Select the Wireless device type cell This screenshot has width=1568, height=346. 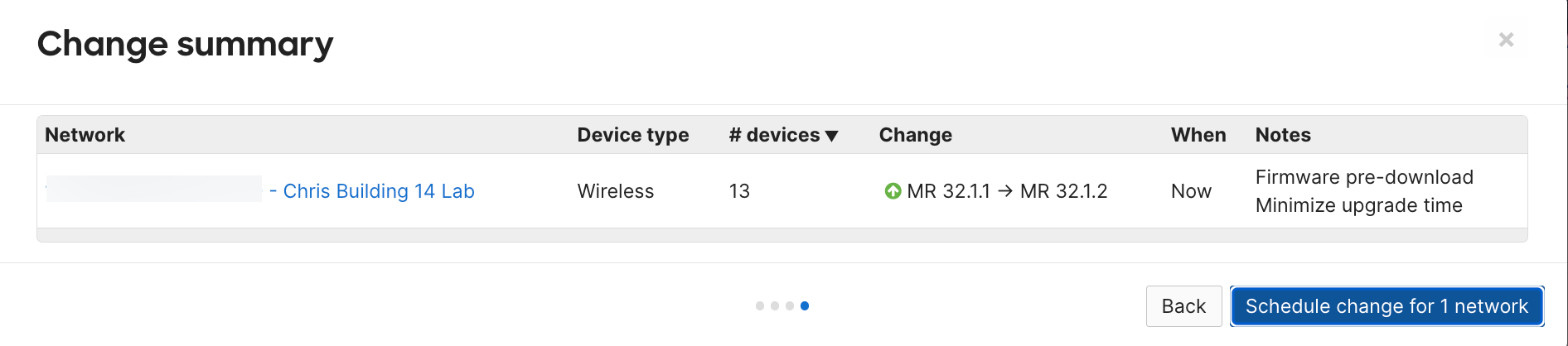pyautogui.click(x=616, y=191)
